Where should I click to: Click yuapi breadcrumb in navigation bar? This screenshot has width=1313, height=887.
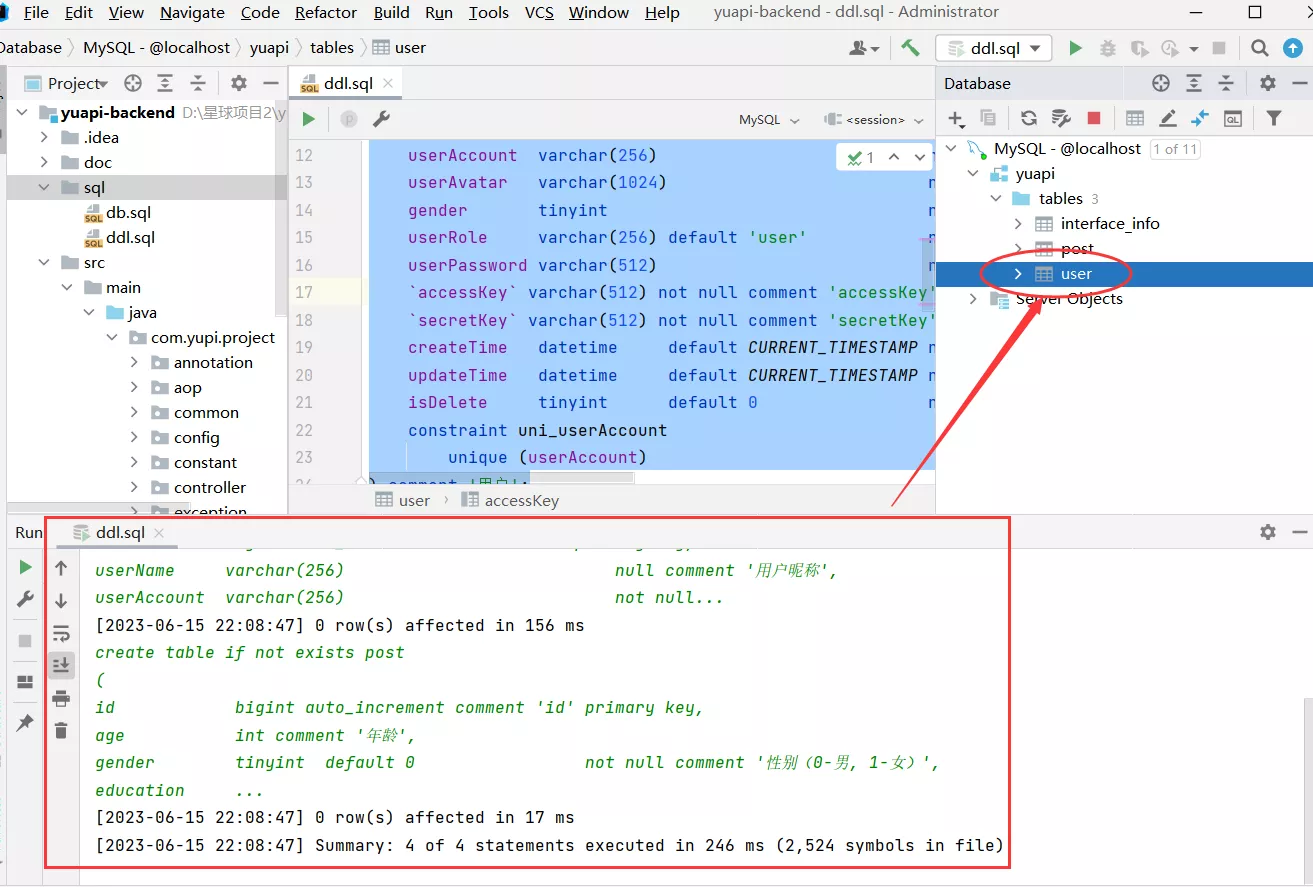pos(269,47)
